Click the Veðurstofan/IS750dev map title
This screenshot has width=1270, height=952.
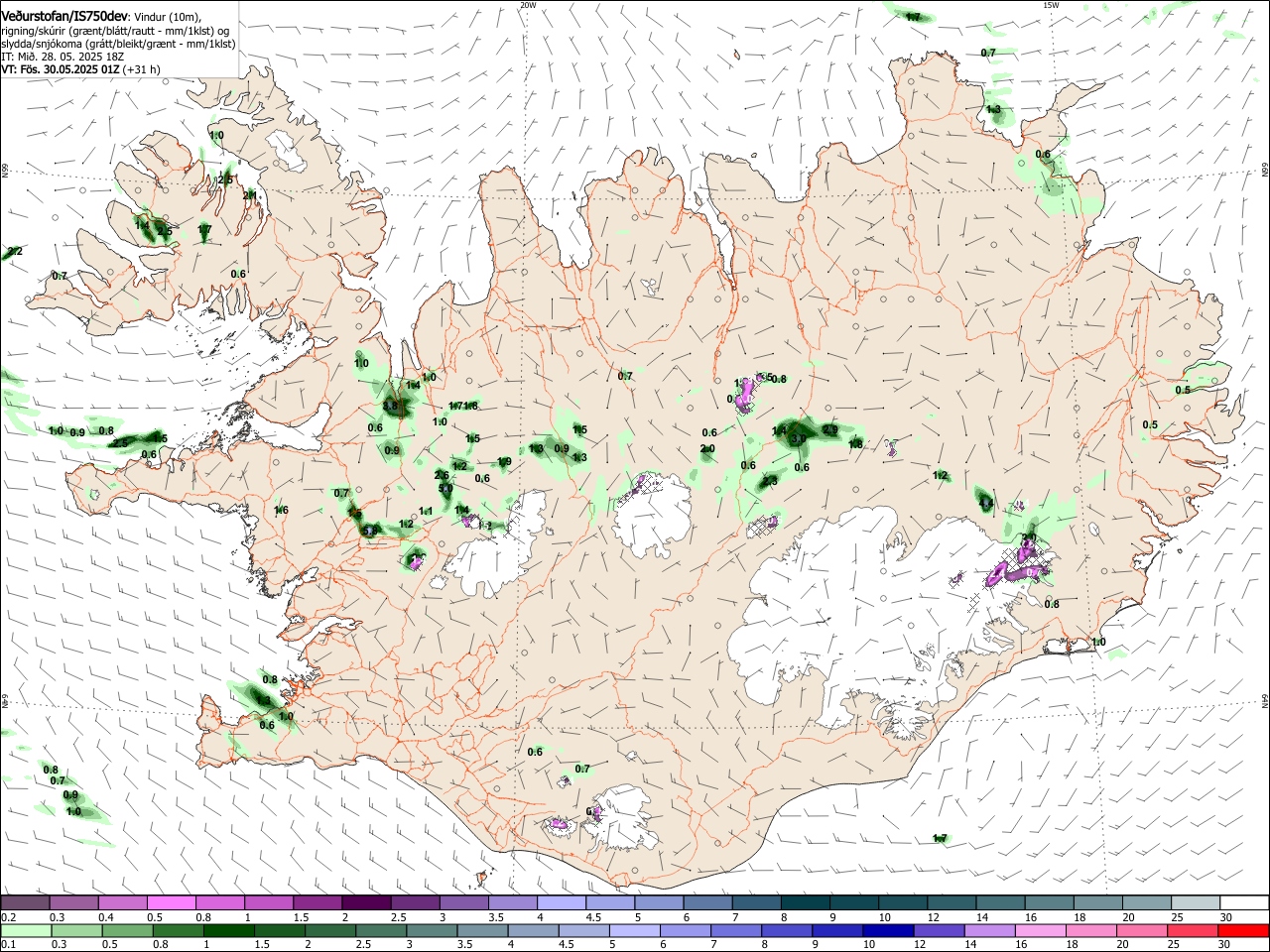point(64,17)
